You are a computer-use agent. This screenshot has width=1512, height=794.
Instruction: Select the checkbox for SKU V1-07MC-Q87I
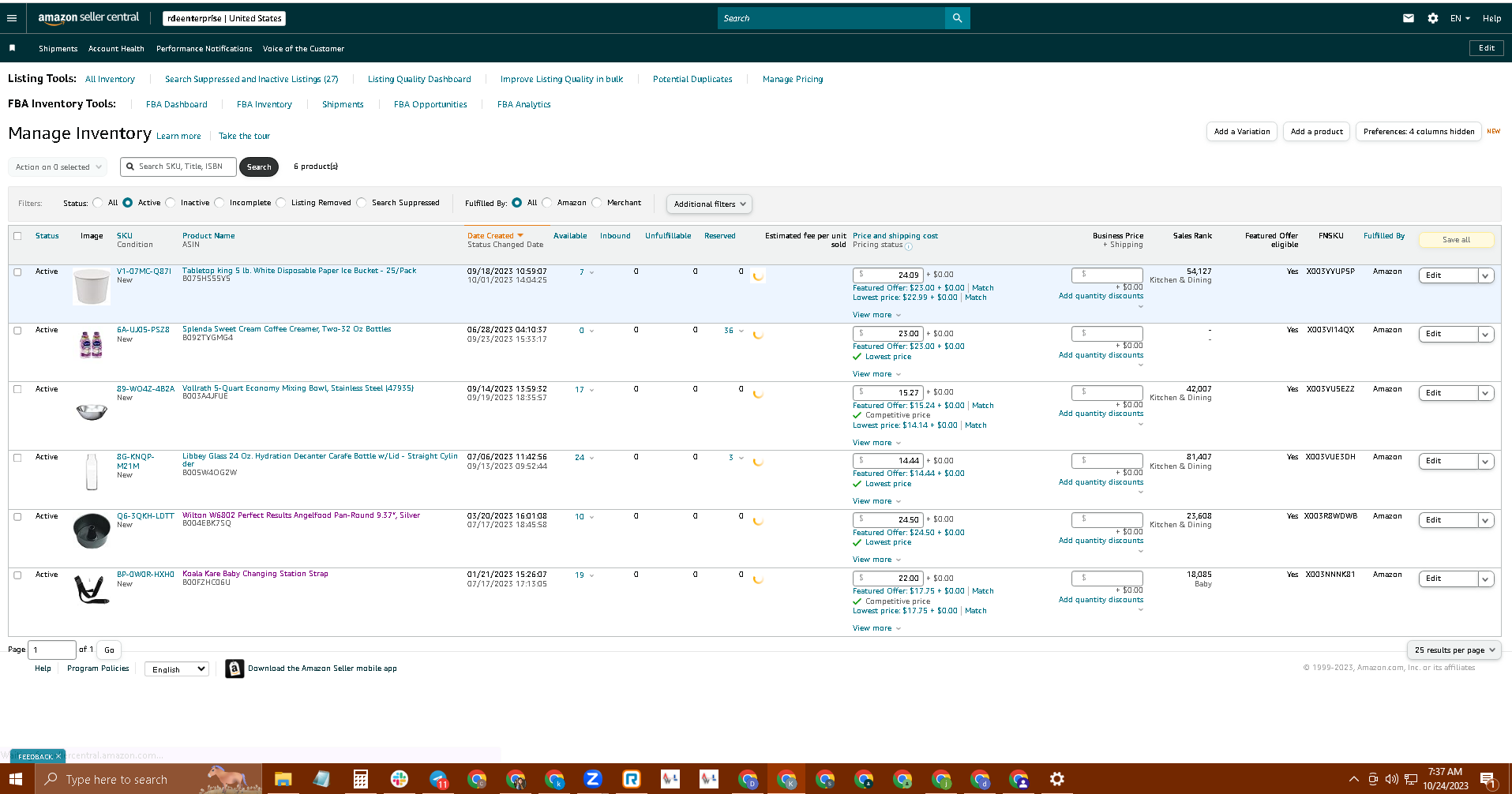tap(17, 272)
